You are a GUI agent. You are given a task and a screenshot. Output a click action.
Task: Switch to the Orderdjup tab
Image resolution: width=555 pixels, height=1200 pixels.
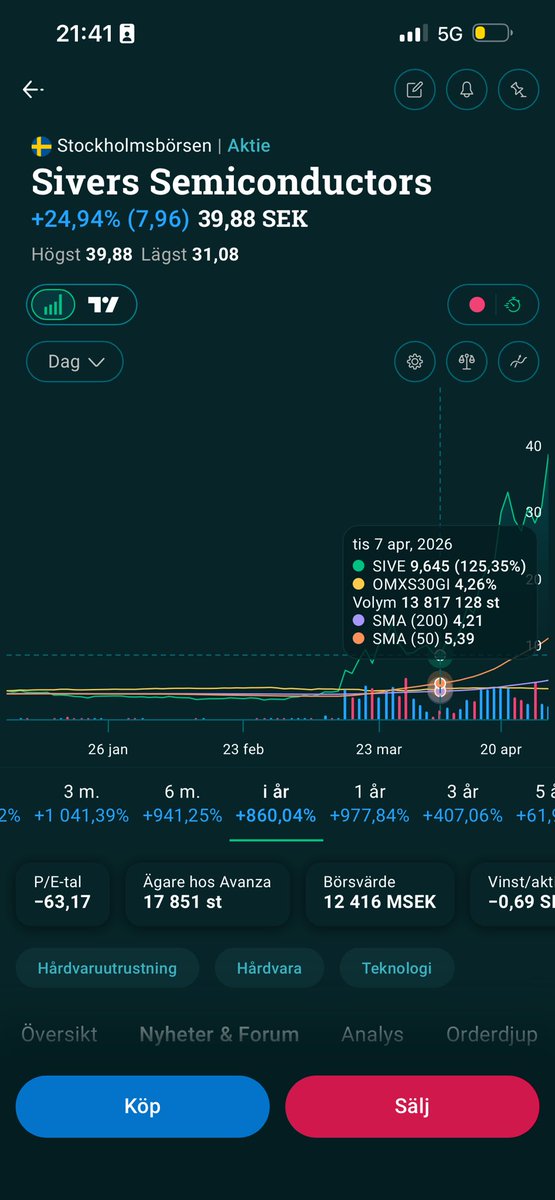pos(493,1034)
